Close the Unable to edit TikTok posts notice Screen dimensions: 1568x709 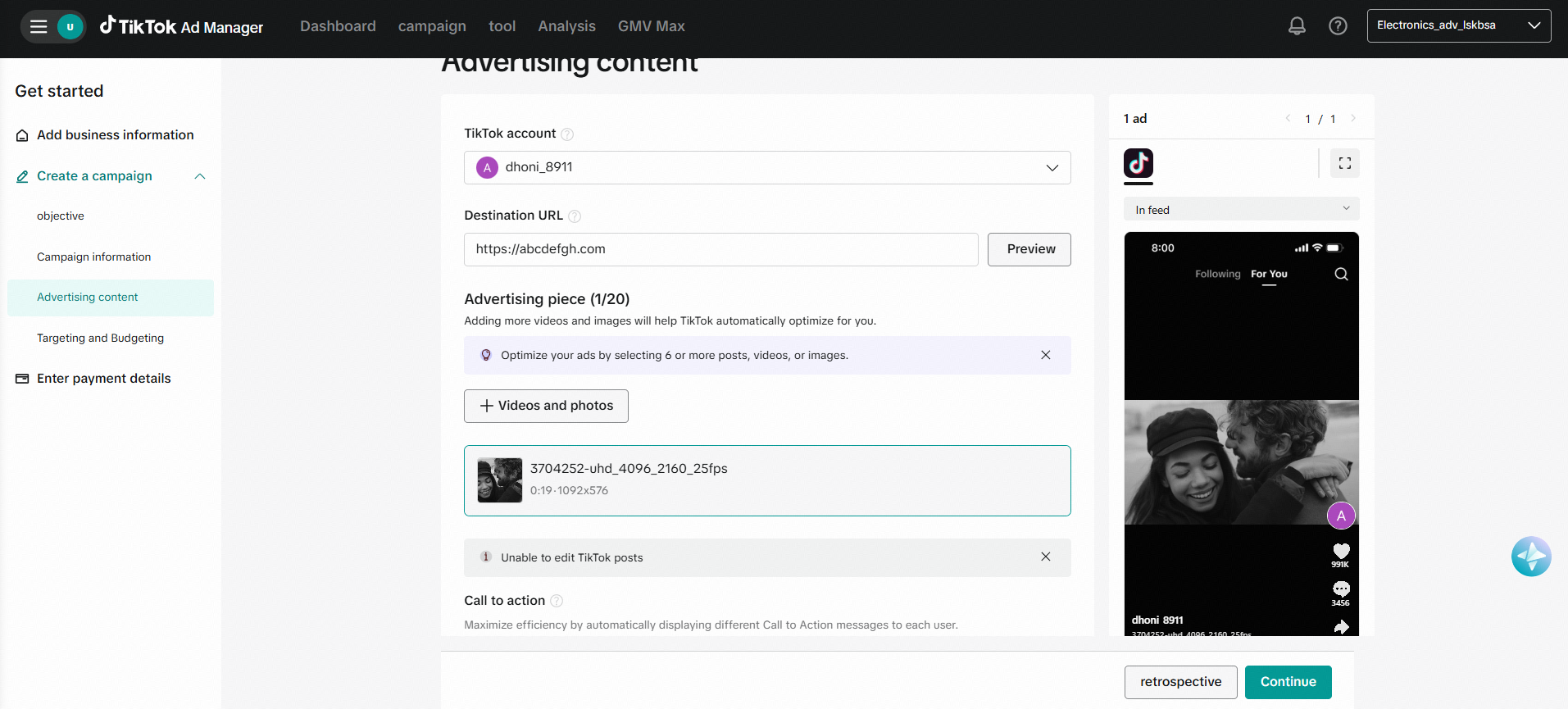(1045, 557)
